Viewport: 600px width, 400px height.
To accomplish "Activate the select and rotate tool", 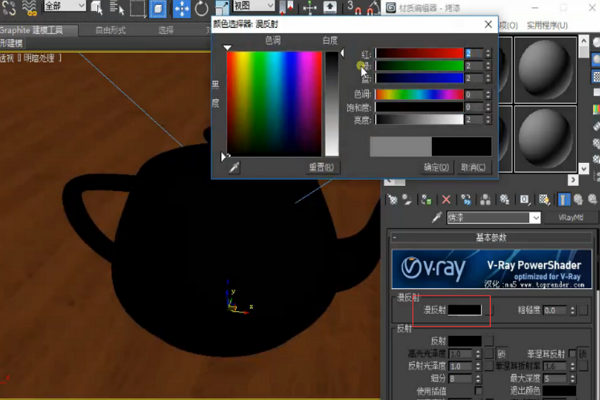I will (x=201, y=8).
